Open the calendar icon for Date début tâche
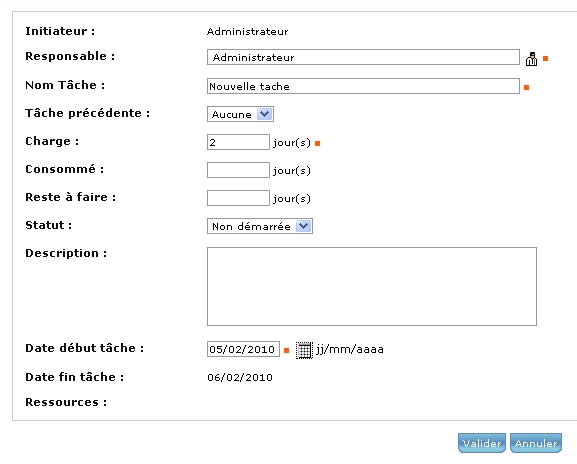The width and height of the screenshot is (577, 464). tap(304, 350)
